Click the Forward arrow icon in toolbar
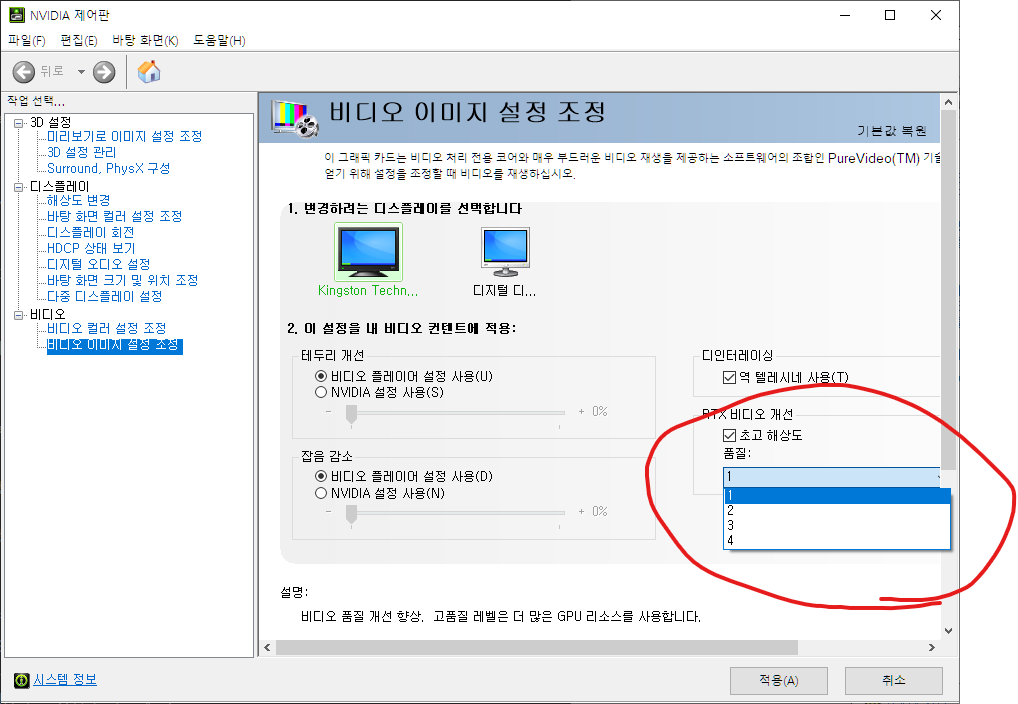 pos(104,71)
